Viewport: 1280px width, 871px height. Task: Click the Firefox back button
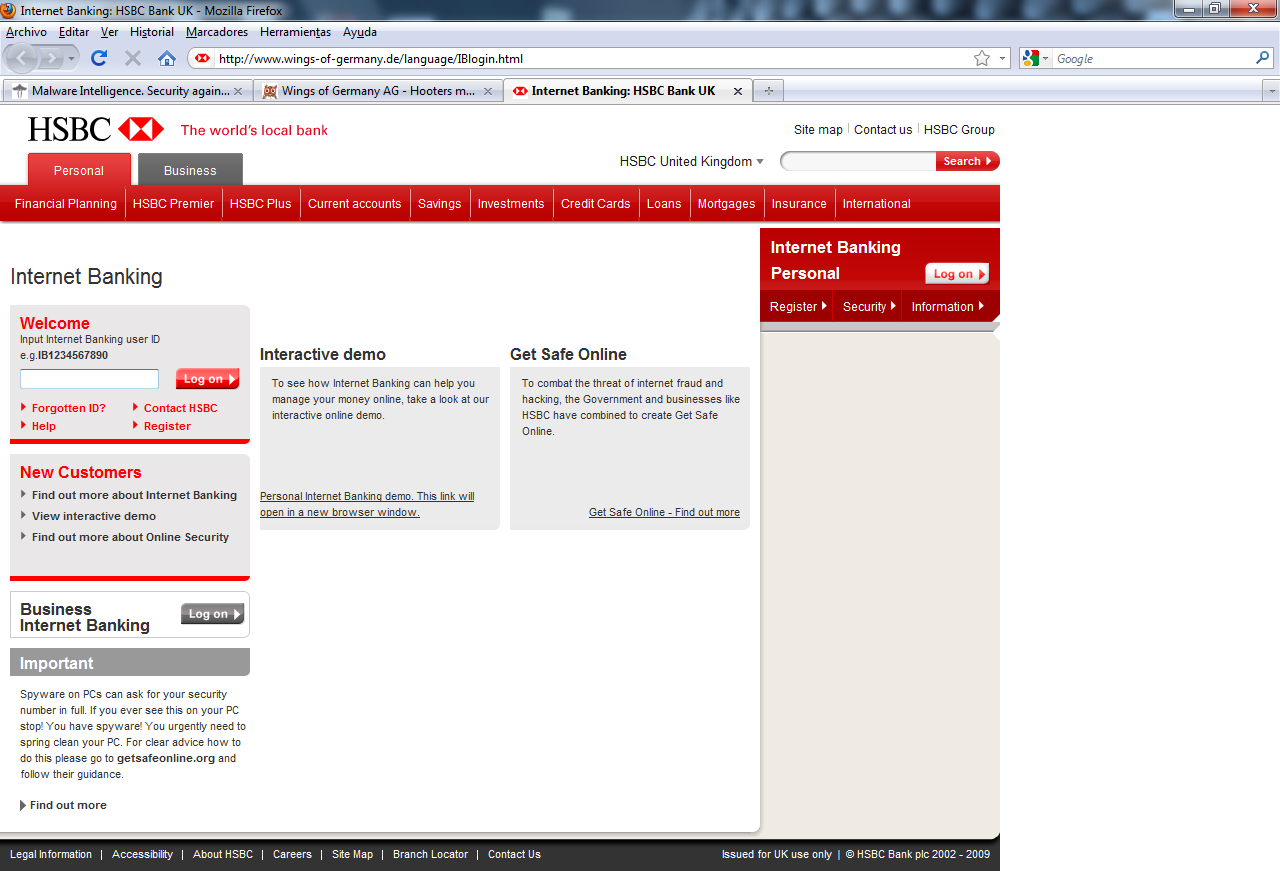coord(22,58)
